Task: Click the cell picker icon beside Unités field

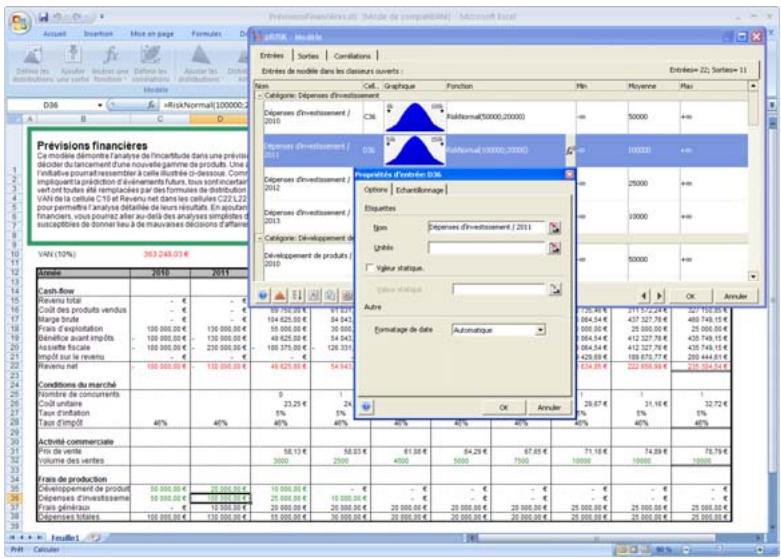Action: pyautogui.click(x=555, y=247)
